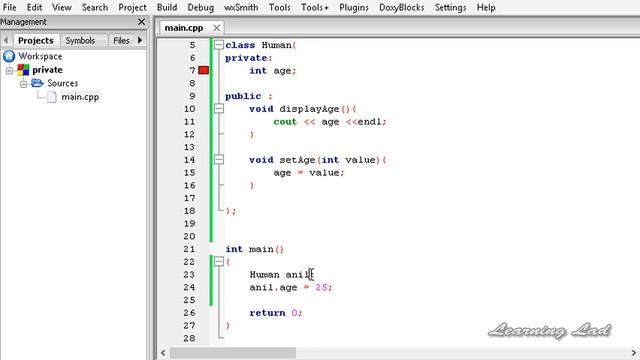The image size is (640, 360).
Task: Remove the red breakpoint on line 7
Action: 203,70
